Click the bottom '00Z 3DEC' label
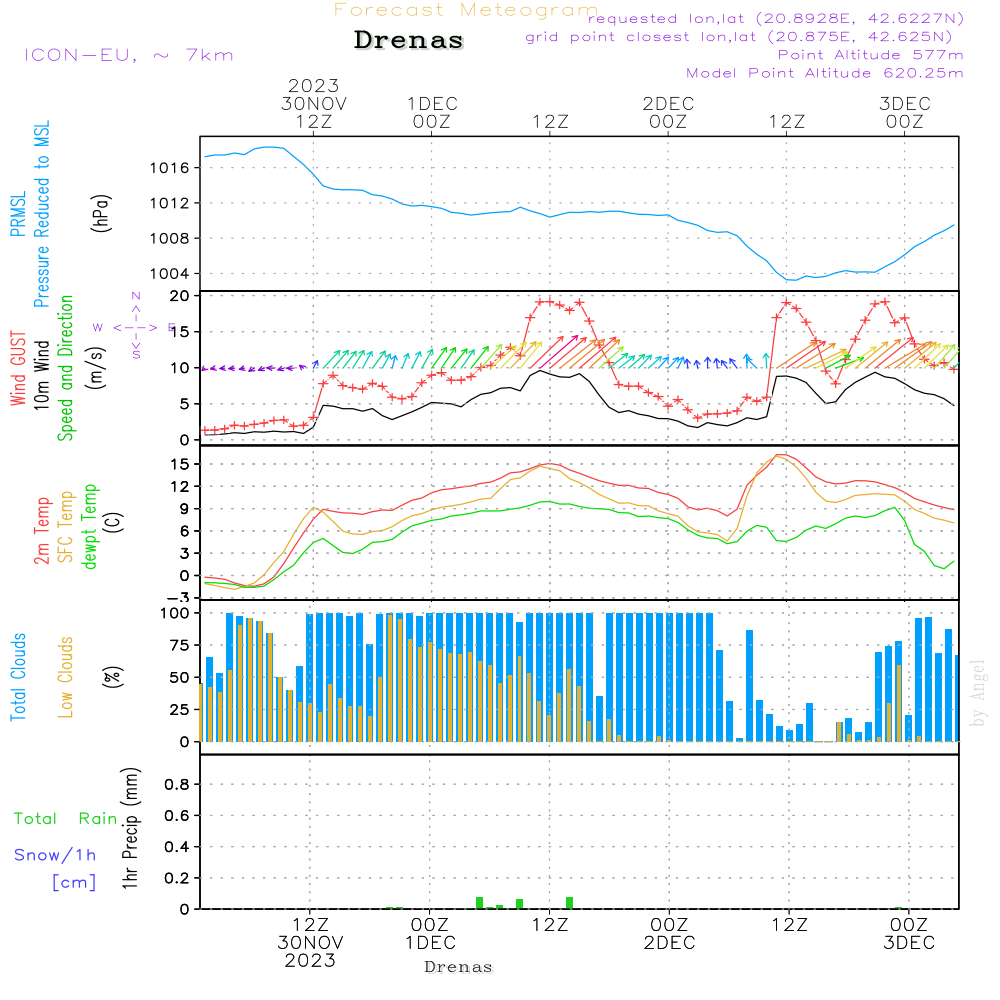Image resolution: width=1000 pixels, height=1000 pixels. [909, 934]
